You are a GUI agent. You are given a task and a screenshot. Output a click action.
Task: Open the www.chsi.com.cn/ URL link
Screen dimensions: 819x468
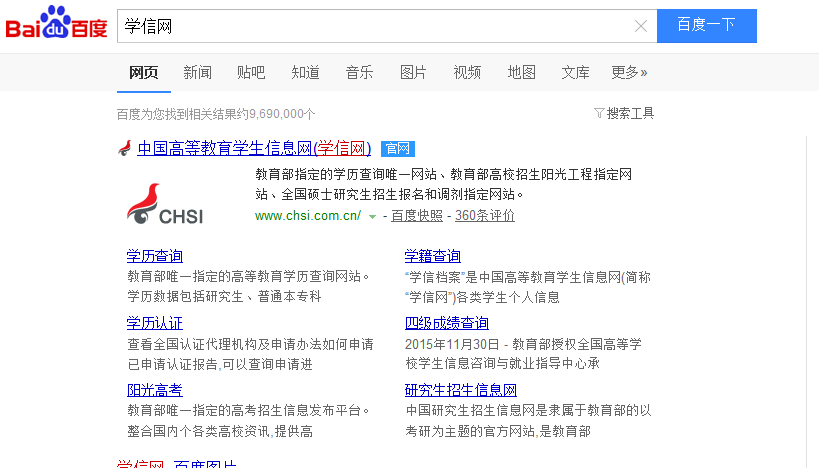tap(308, 216)
